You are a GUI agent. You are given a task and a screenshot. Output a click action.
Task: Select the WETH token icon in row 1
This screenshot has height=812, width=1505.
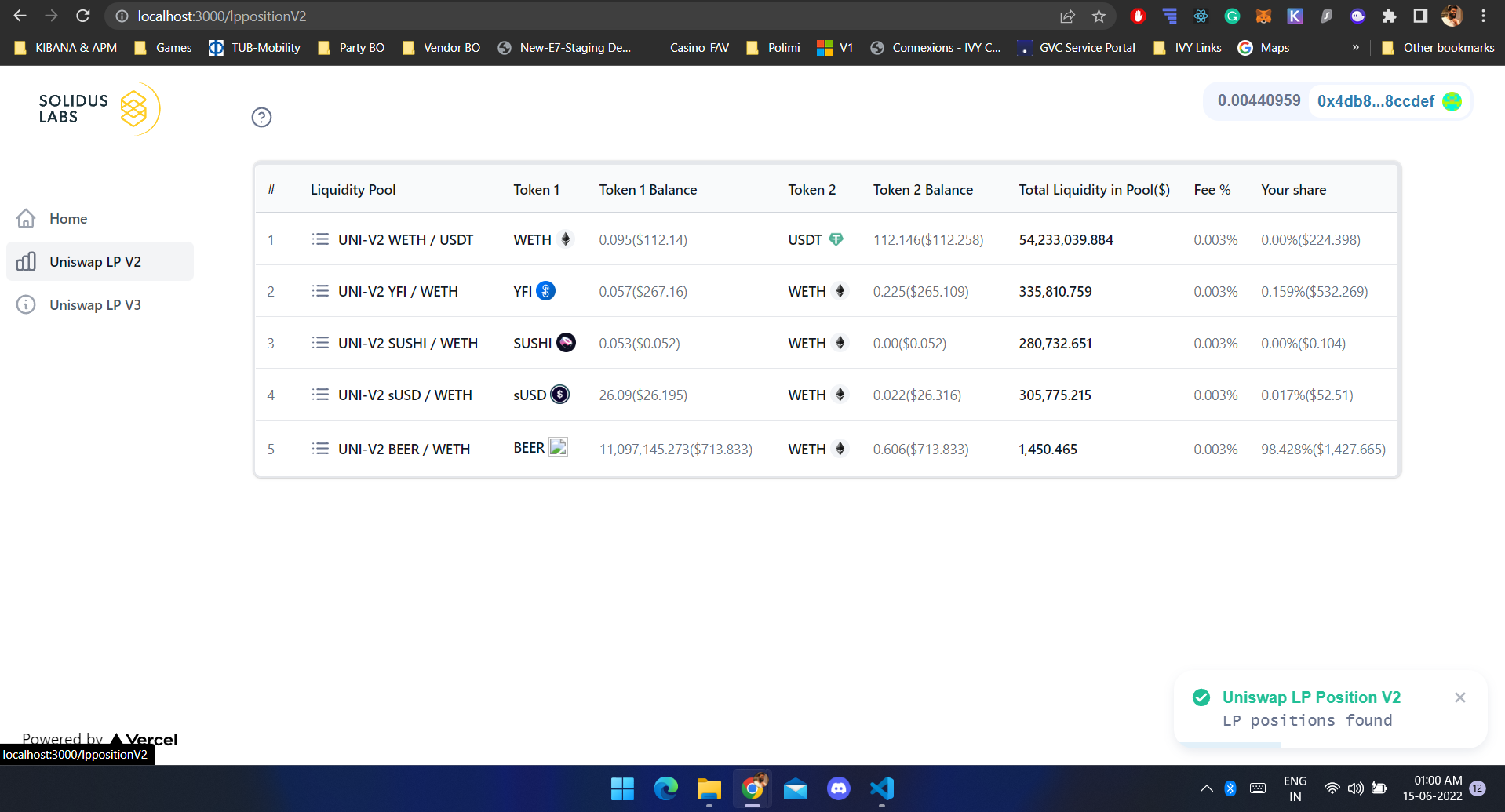[567, 239]
